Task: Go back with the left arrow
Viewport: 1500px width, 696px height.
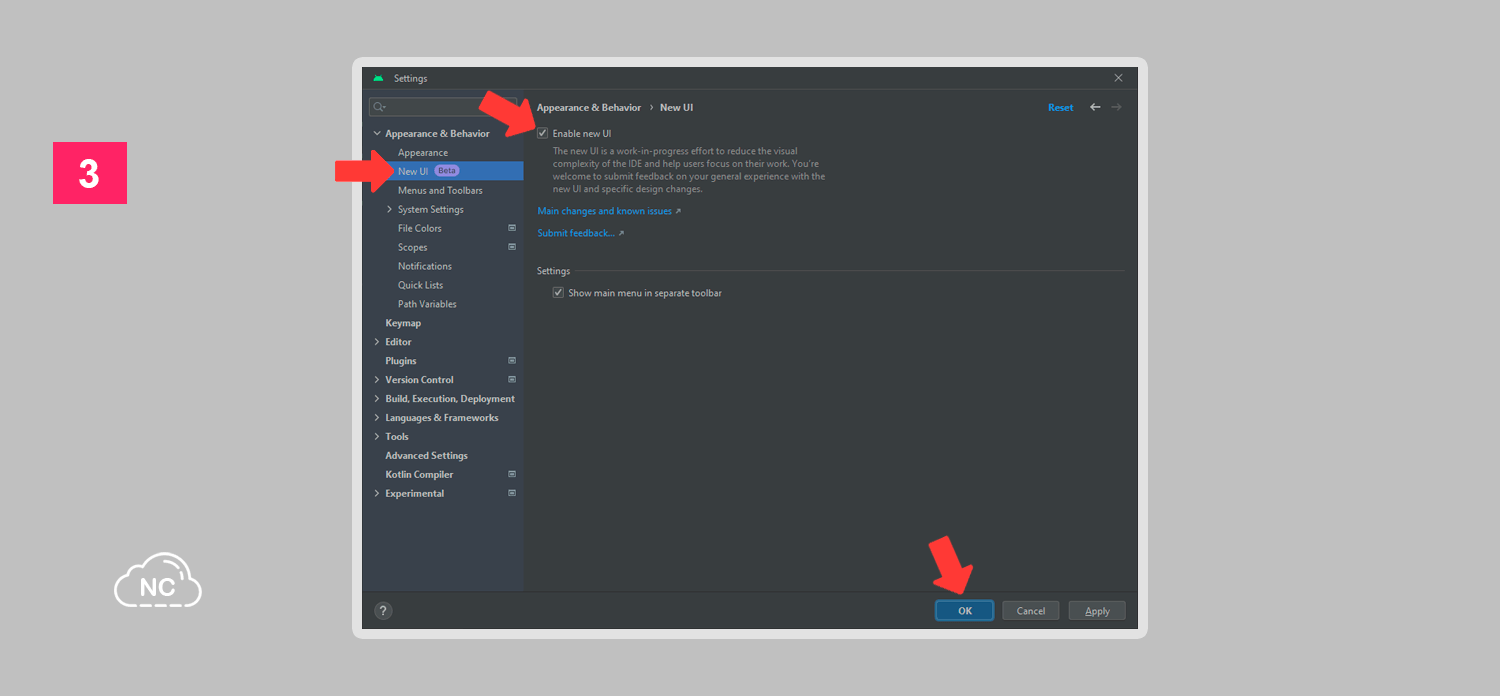Action: point(1095,107)
